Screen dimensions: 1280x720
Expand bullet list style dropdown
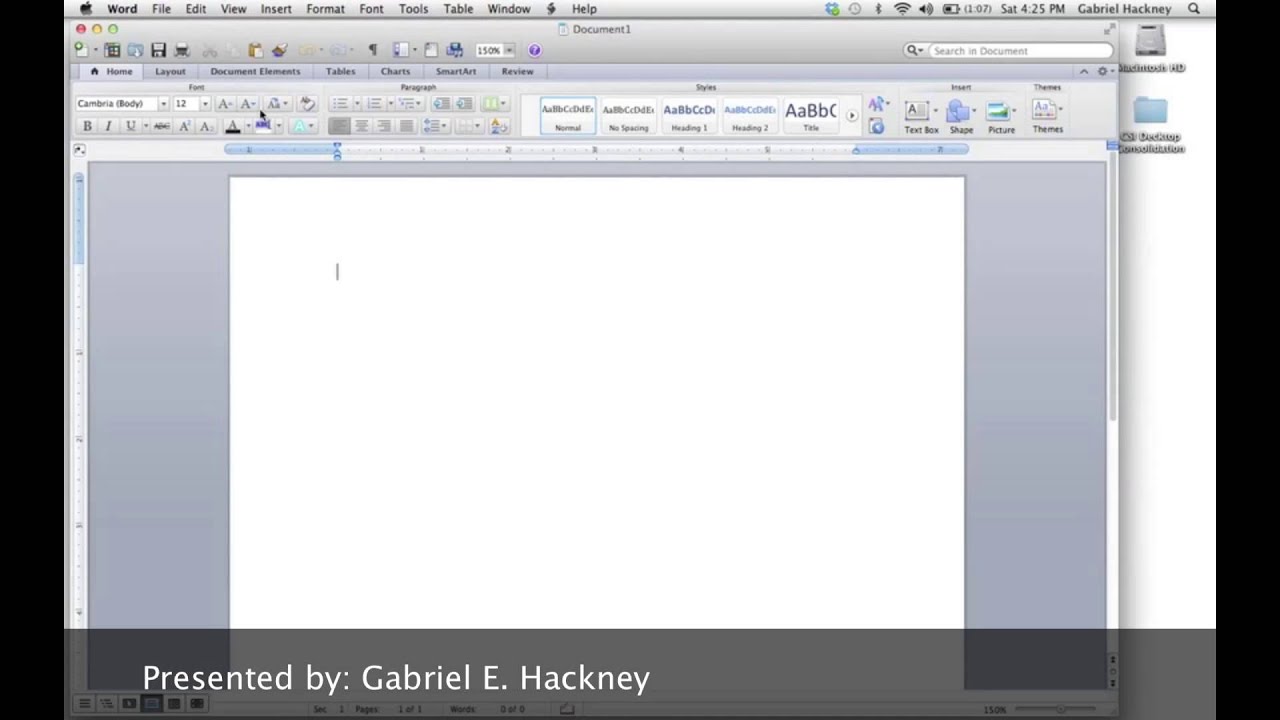pyautogui.click(x=357, y=104)
